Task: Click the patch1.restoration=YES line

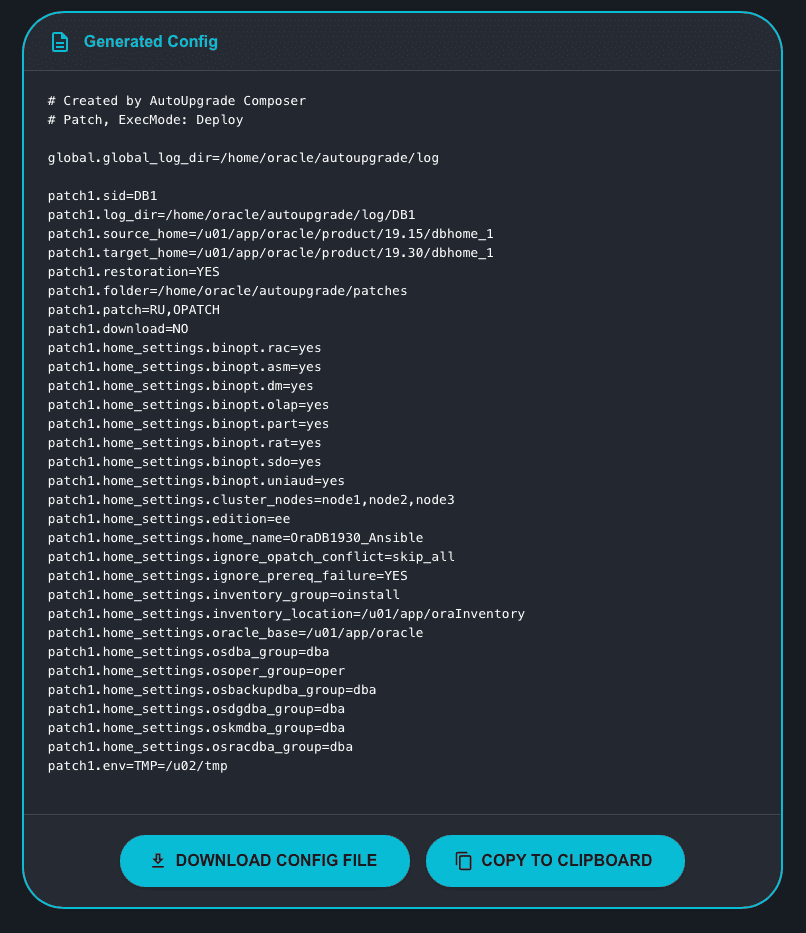Action: click(134, 272)
